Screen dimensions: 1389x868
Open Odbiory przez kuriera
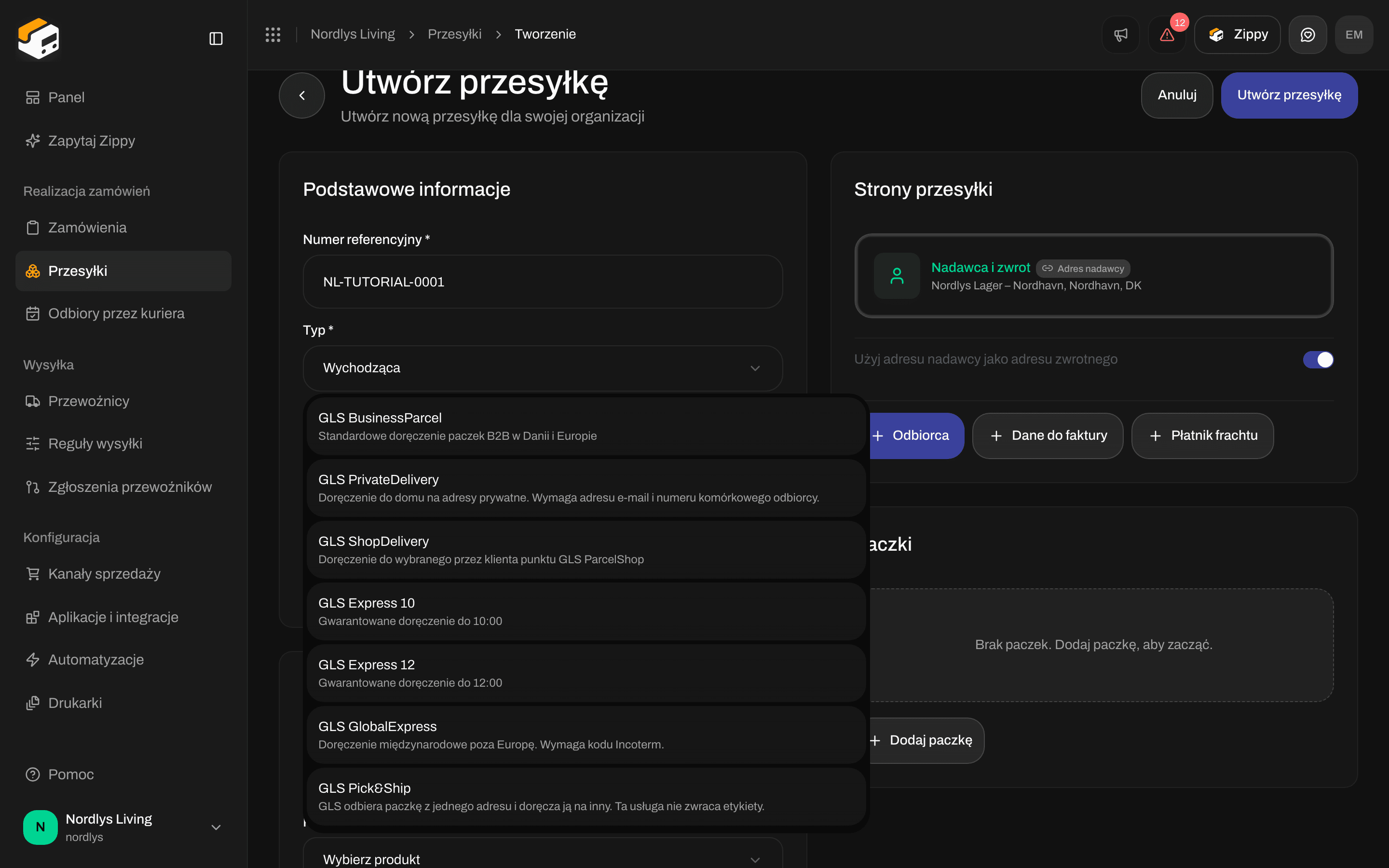point(123,313)
